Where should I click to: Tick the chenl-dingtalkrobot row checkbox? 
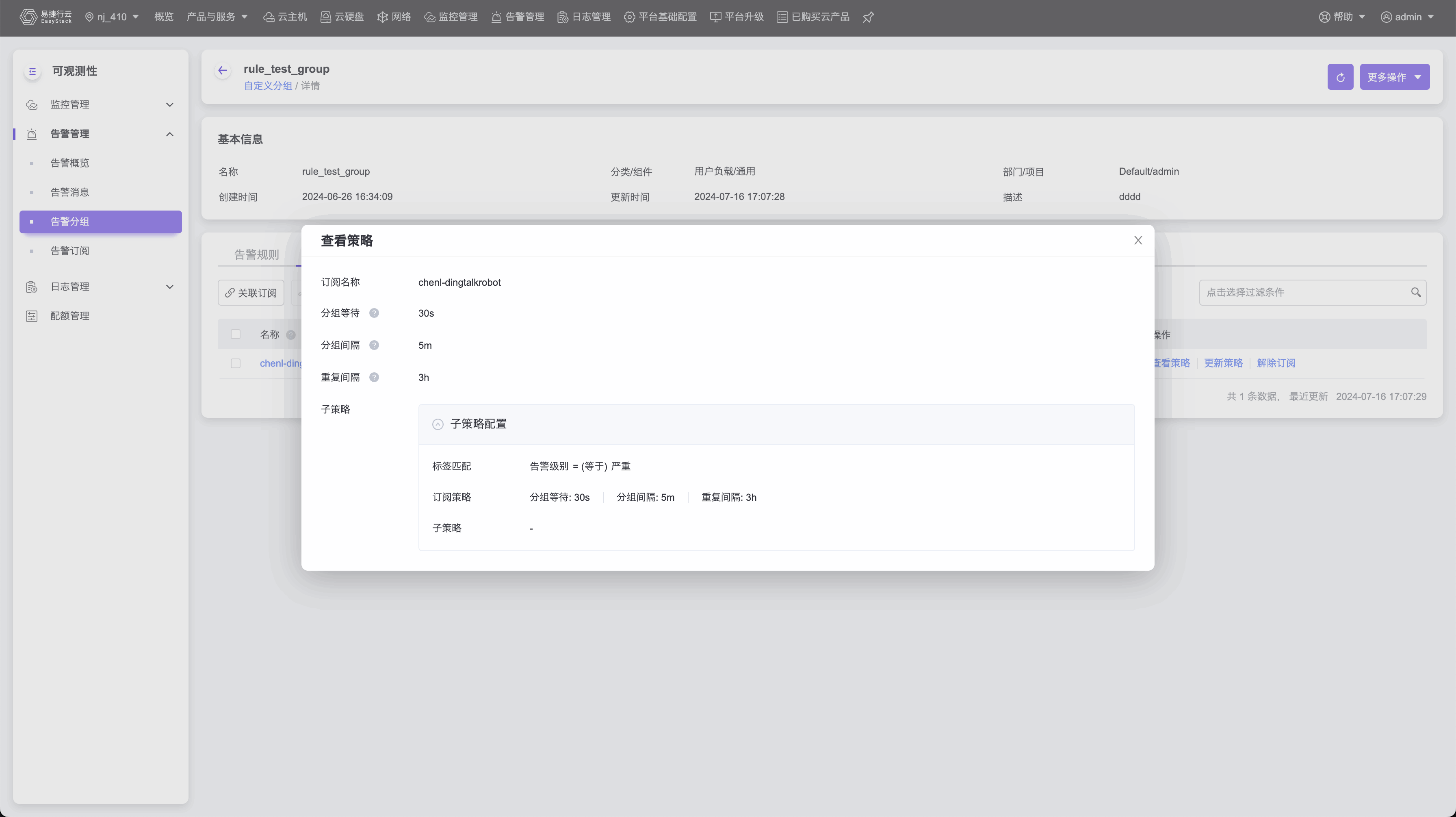[236, 363]
